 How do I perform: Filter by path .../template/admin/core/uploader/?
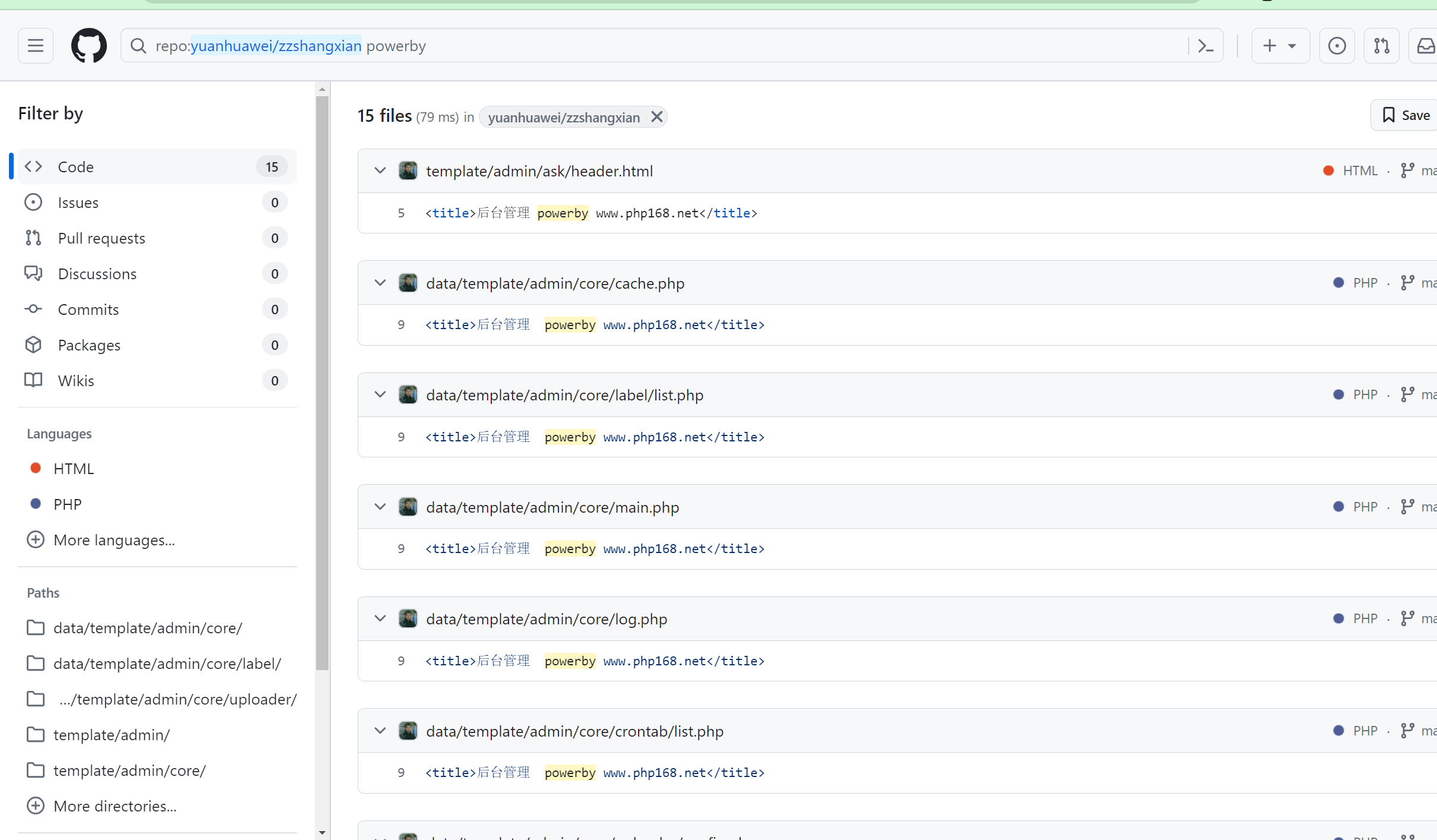coord(178,699)
